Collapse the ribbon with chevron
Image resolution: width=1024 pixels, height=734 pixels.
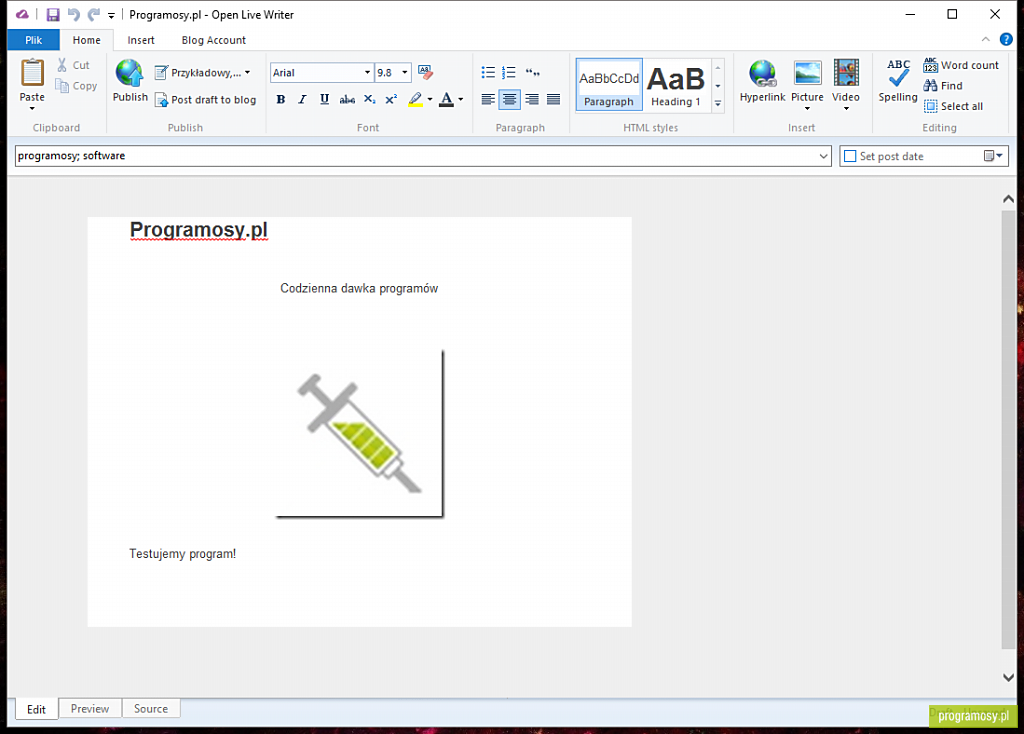point(985,40)
